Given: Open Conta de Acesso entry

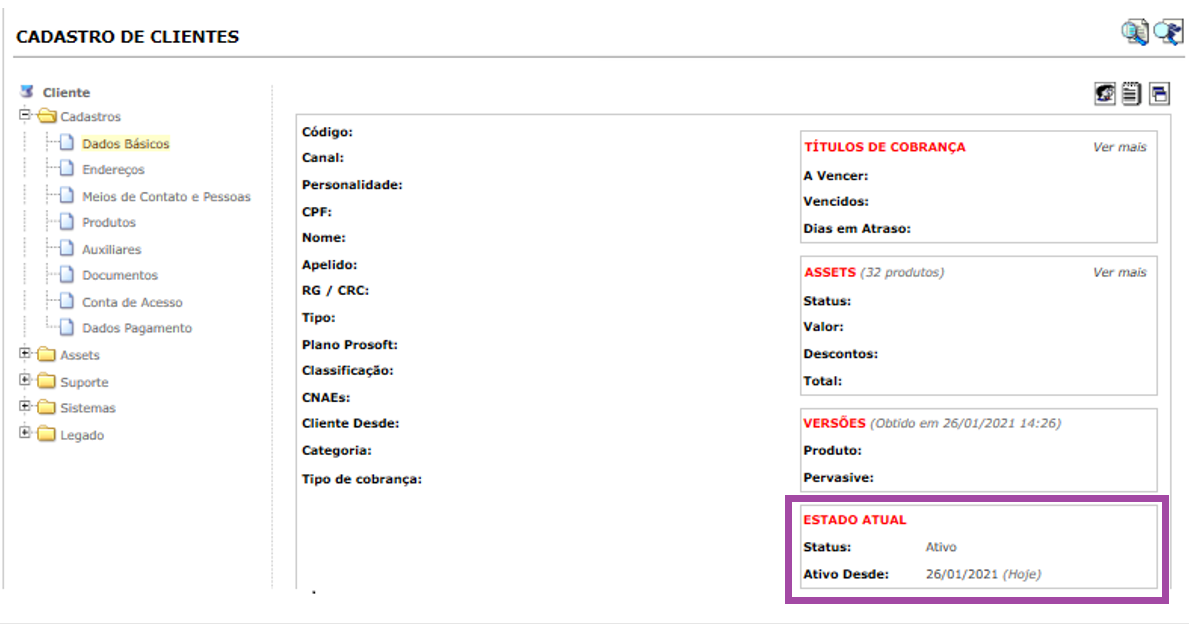Looking at the screenshot, I should tap(132, 302).
